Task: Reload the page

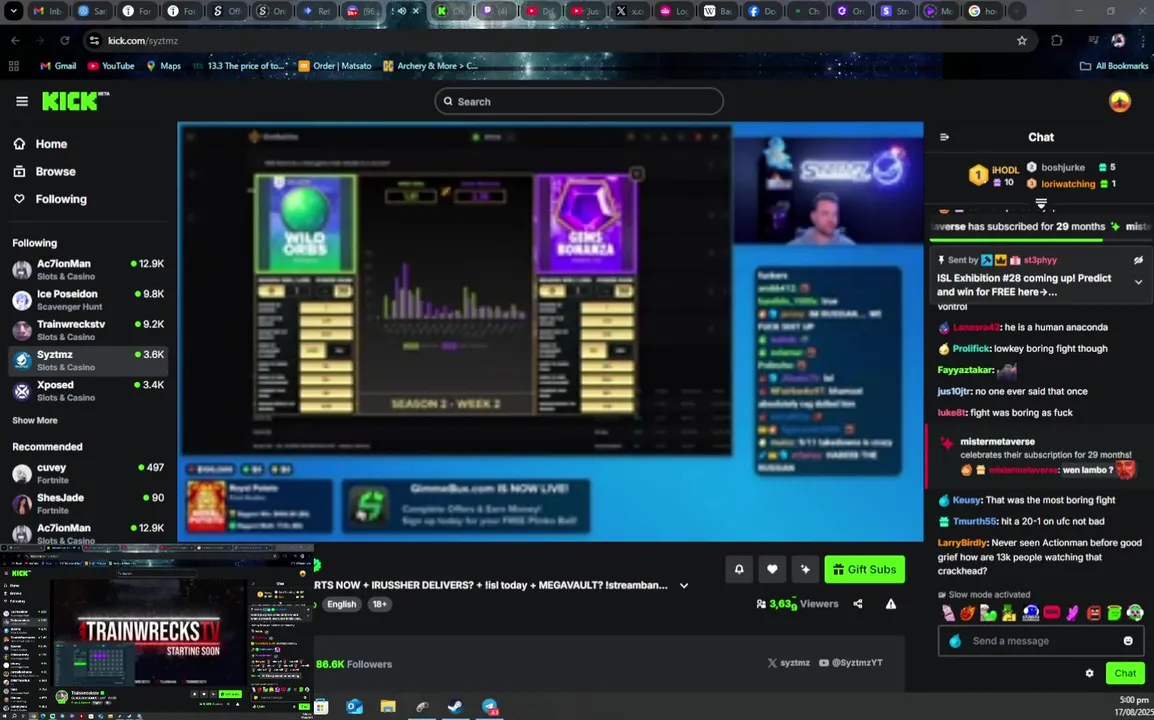Action: tap(65, 40)
